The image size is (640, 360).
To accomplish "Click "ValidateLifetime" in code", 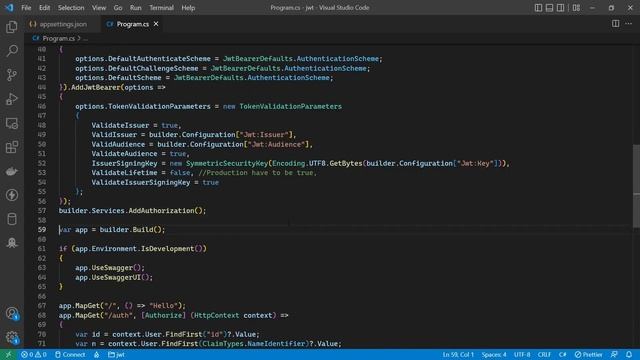I will 124,173.
